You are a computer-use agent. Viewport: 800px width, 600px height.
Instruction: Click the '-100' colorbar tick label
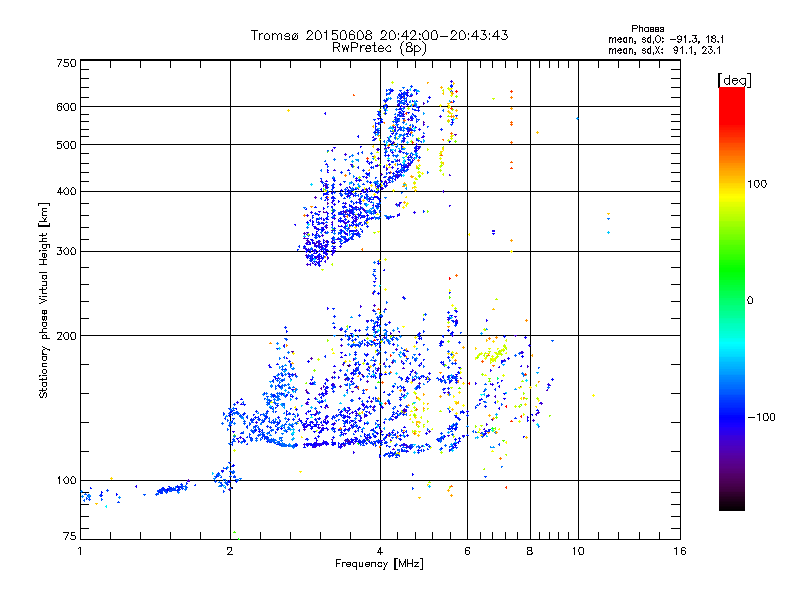click(761, 417)
